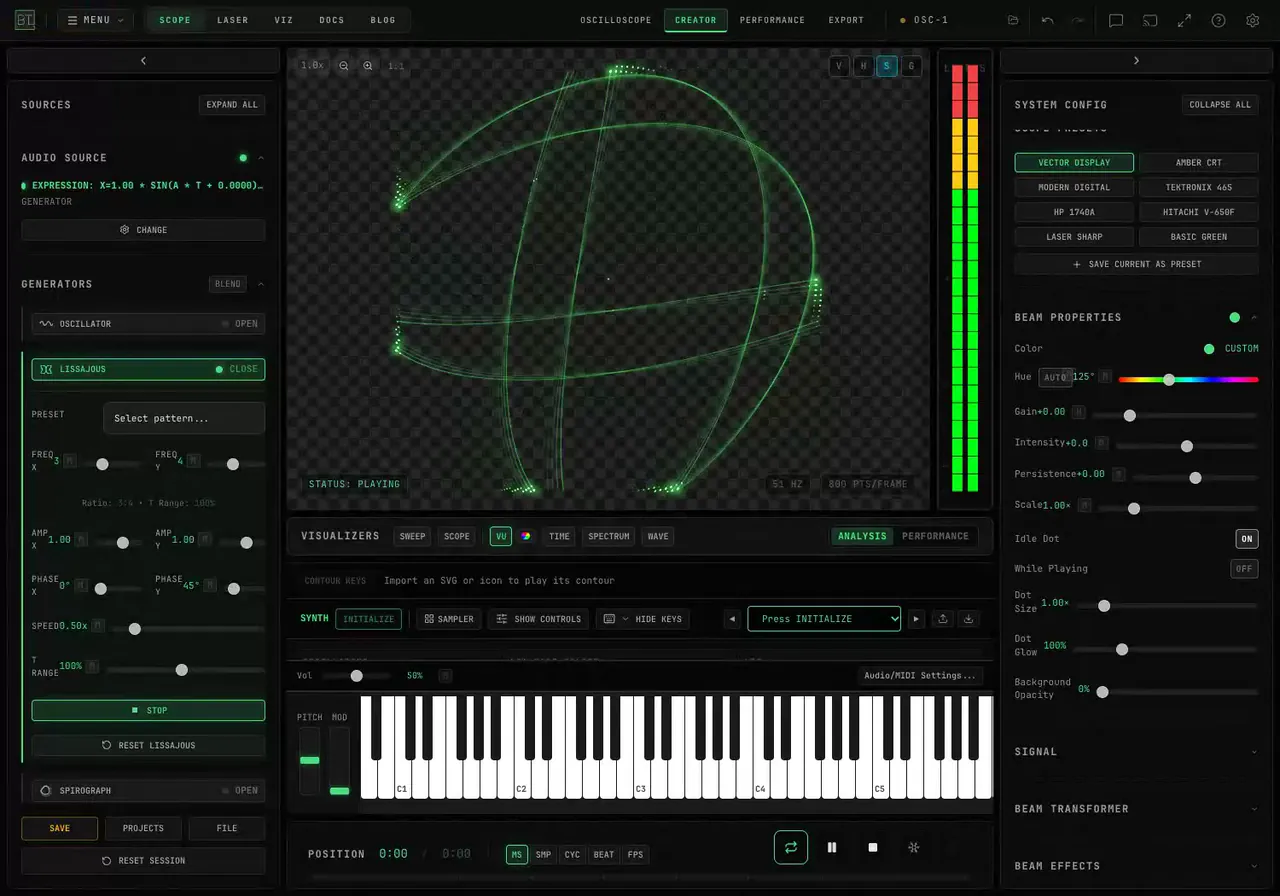
Task: Open the settings gear icon
Action: pyautogui.click(x=1252, y=20)
